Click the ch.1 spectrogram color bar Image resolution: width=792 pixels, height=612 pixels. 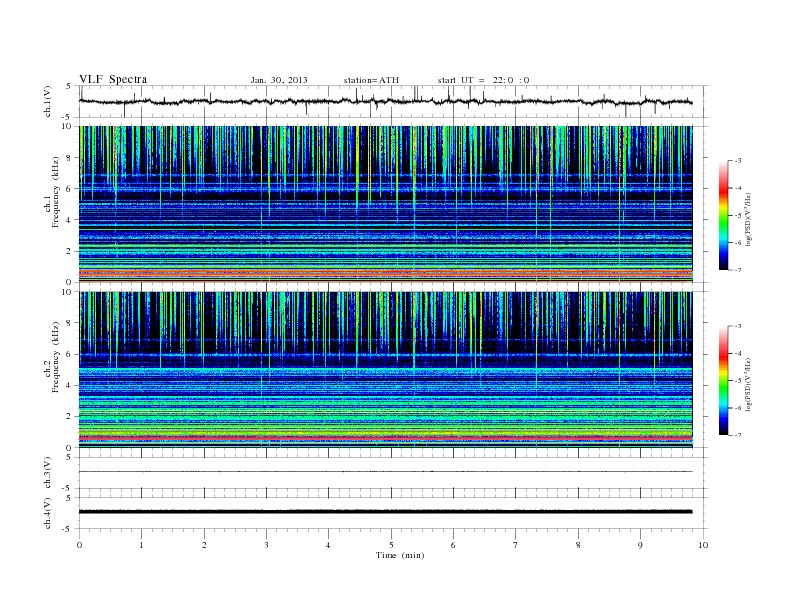pos(723,216)
